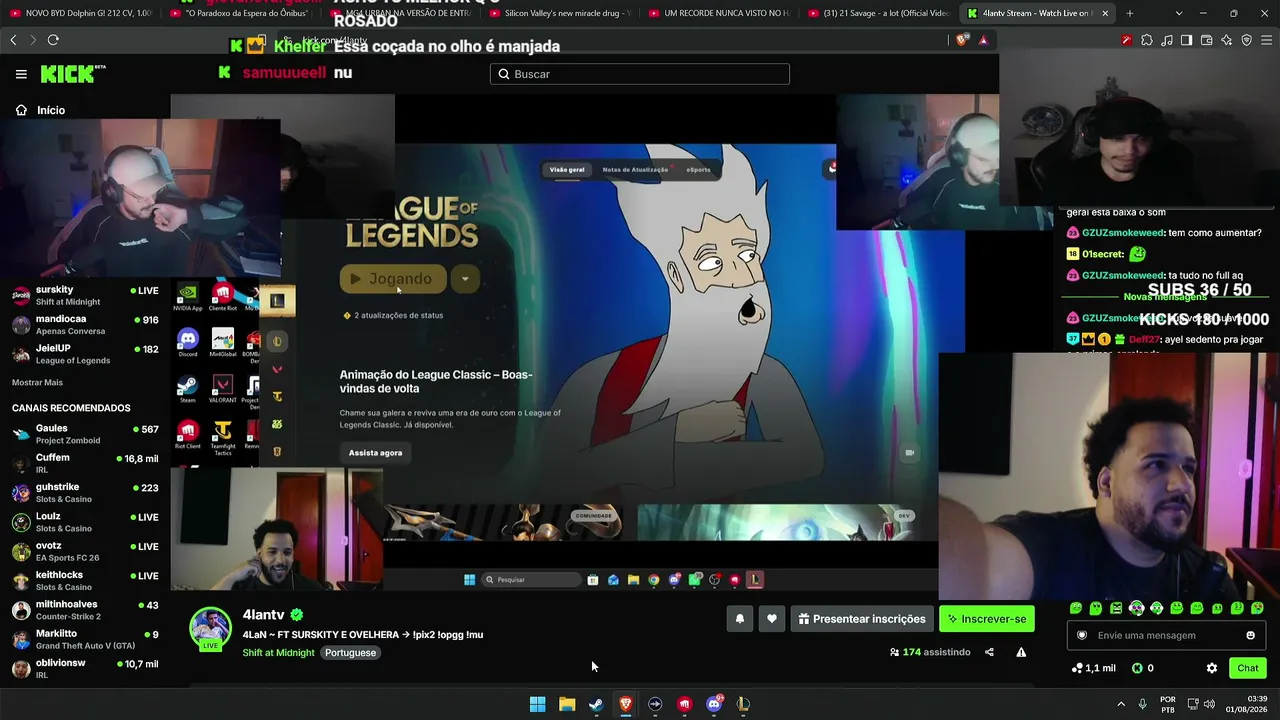This screenshot has width=1280, height=720.
Task: Open the Windows Start menu
Action: pyautogui.click(x=537, y=704)
